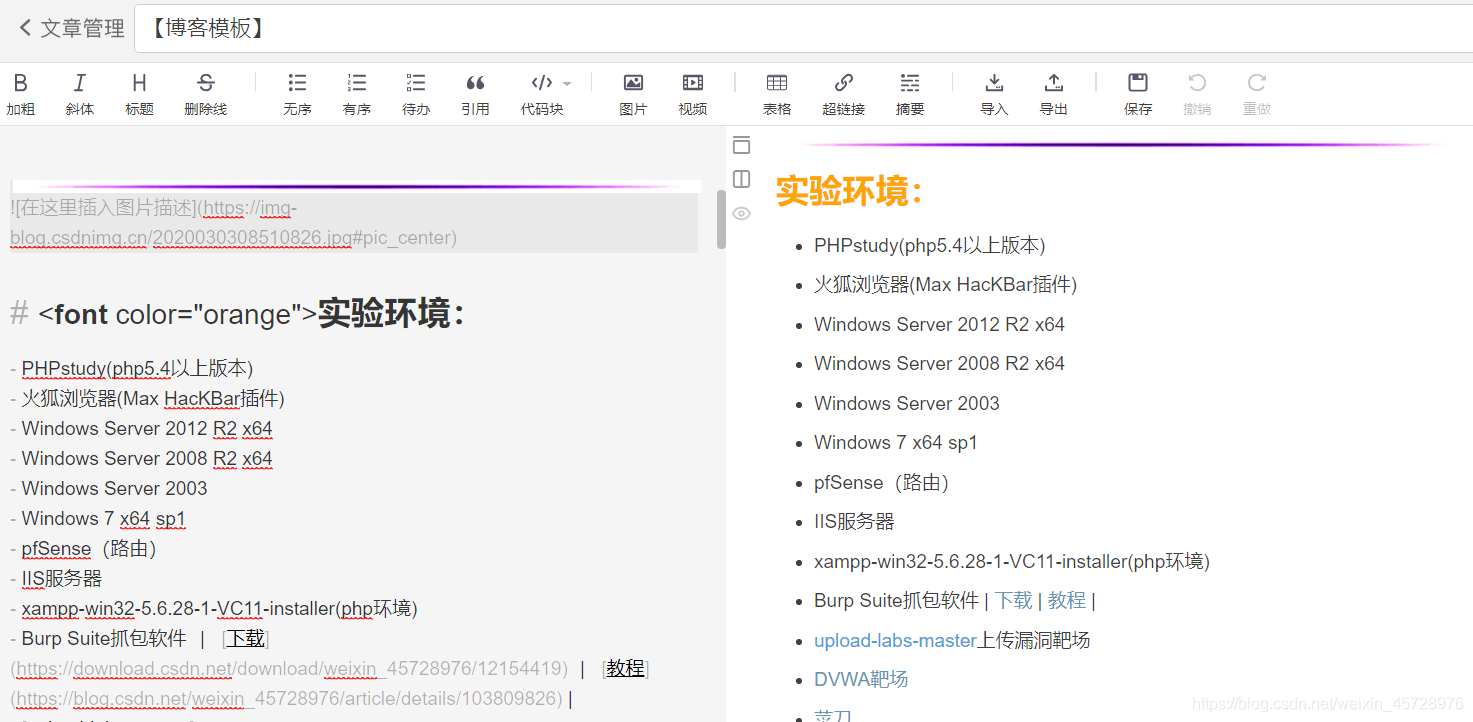This screenshot has height=722, width=1473.
Task: Insert hyperlink with 超链接 icon
Action: pyautogui.click(x=844, y=95)
